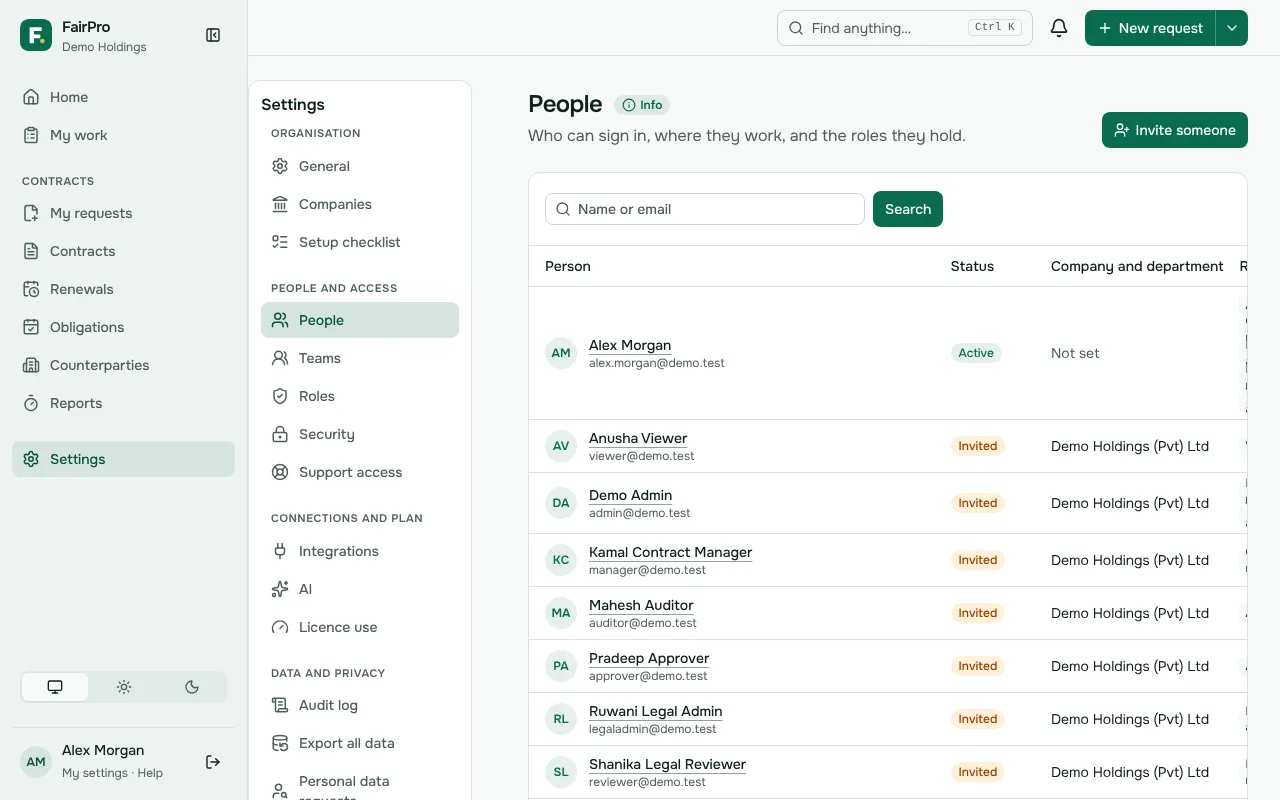Viewport: 1280px width, 800px height.
Task: Open AI settings
Action: [360, 589]
